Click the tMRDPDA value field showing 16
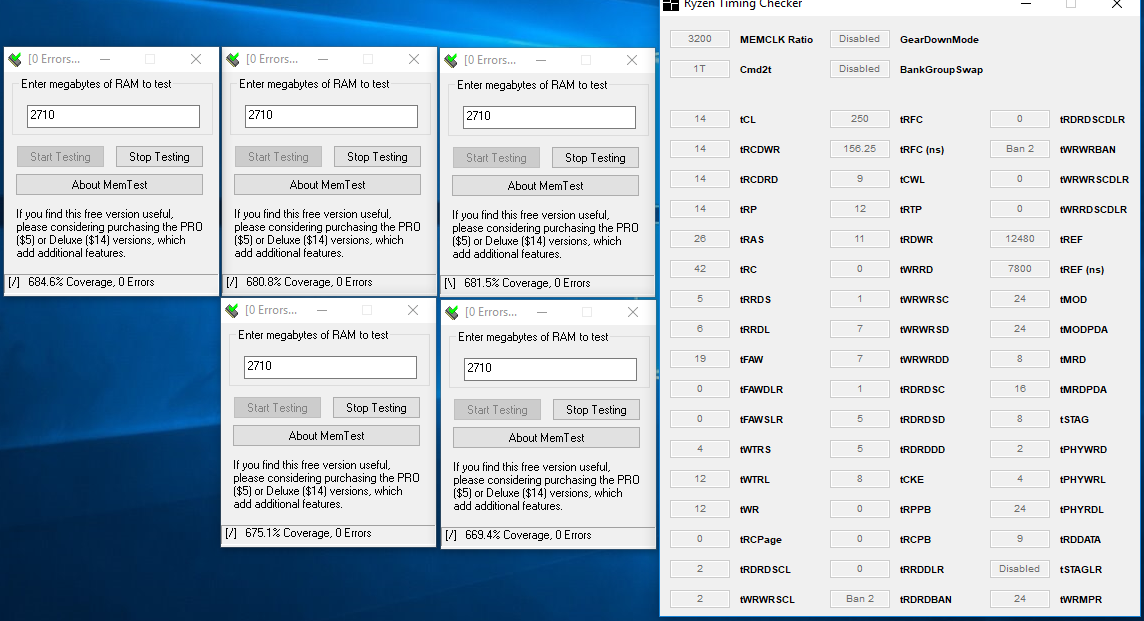1144x621 pixels. [x=1019, y=389]
